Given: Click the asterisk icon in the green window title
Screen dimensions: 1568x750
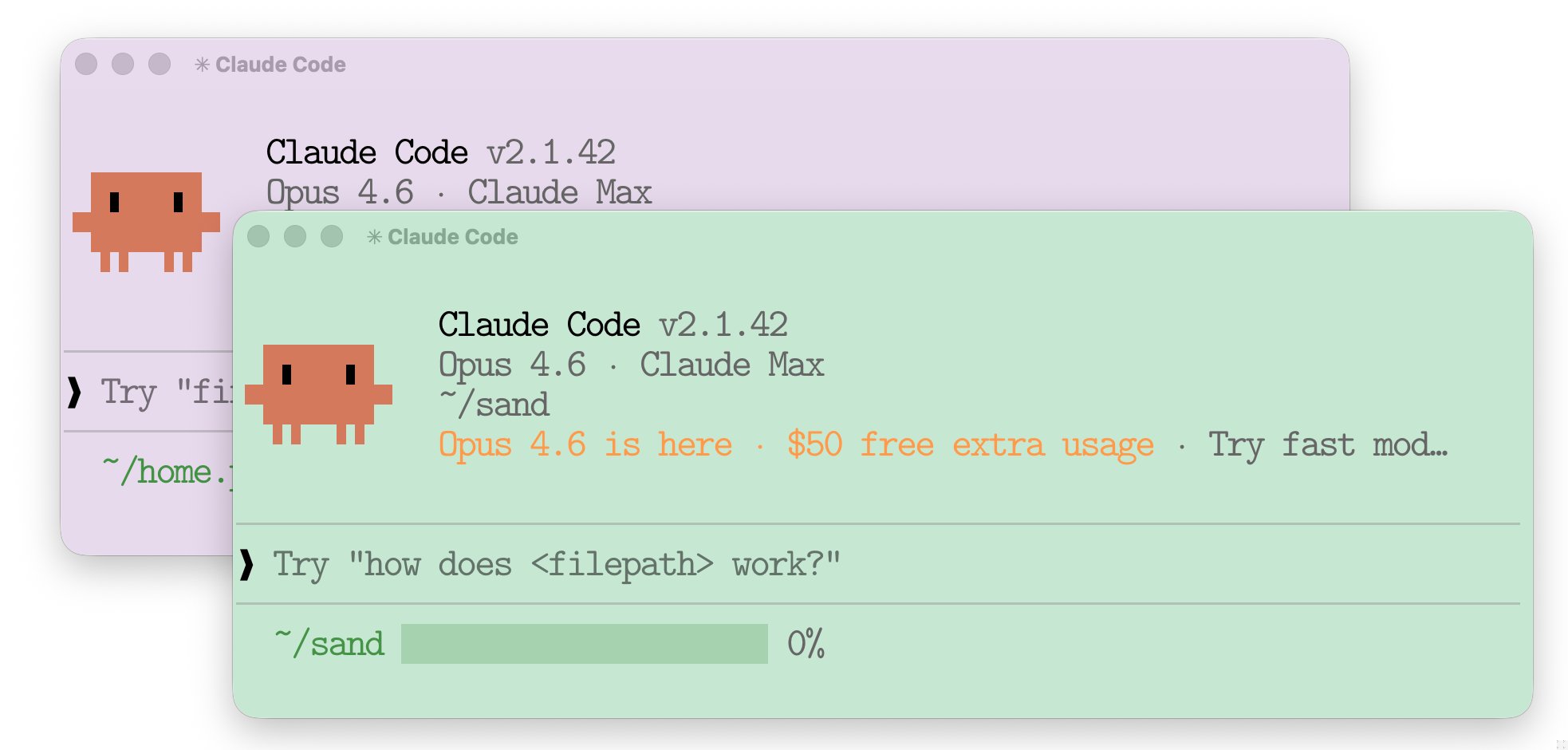Looking at the screenshot, I should (x=374, y=237).
